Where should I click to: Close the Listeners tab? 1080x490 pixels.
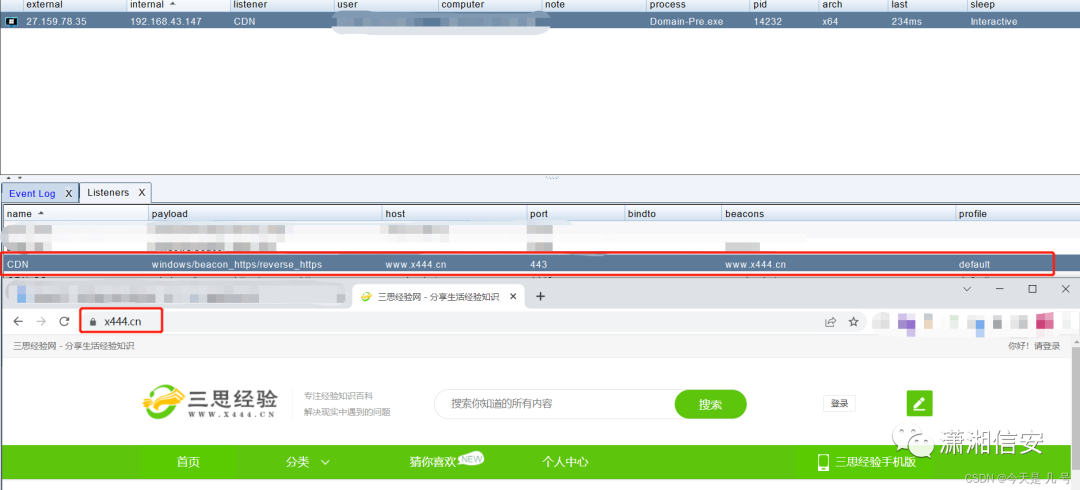point(141,192)
